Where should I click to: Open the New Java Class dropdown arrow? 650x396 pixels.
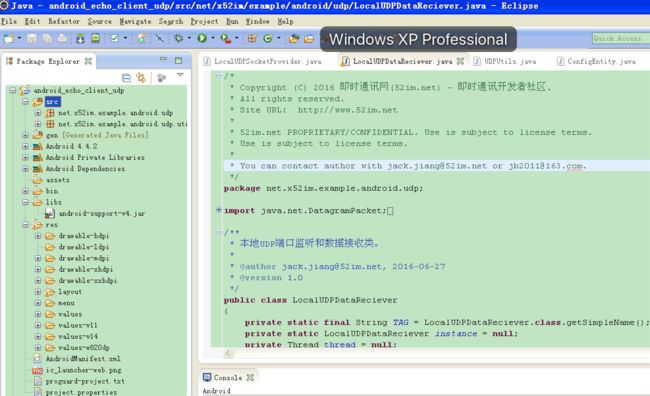coord(279,39)
